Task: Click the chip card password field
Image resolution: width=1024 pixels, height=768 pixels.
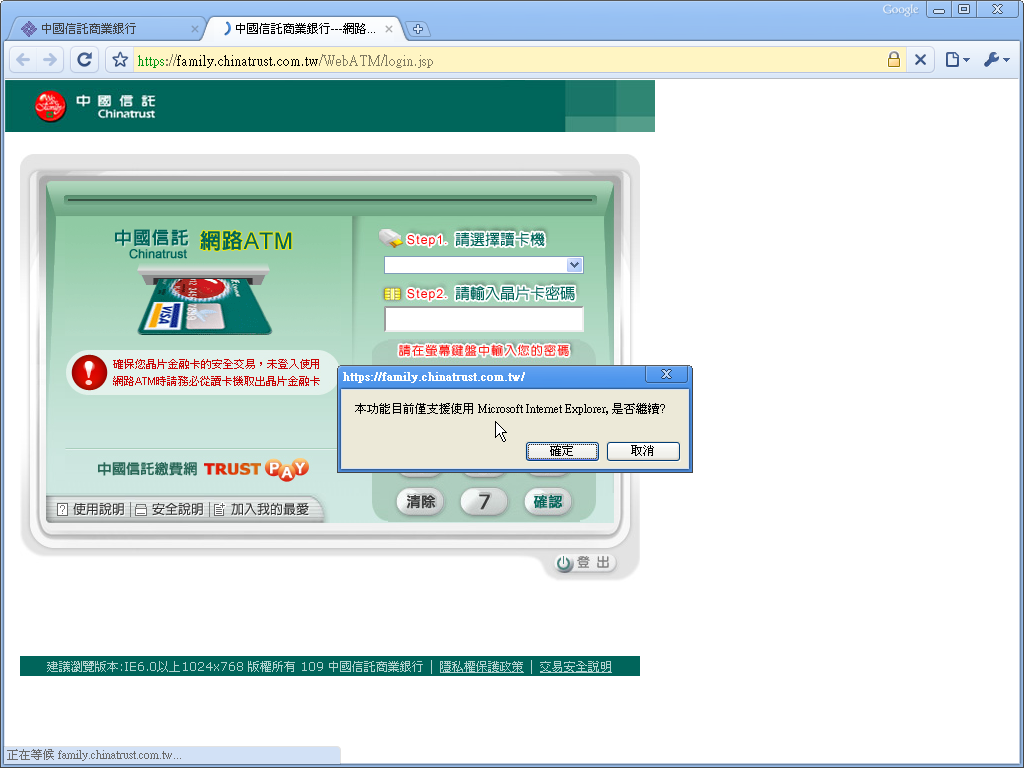Action: click(483, 319)
